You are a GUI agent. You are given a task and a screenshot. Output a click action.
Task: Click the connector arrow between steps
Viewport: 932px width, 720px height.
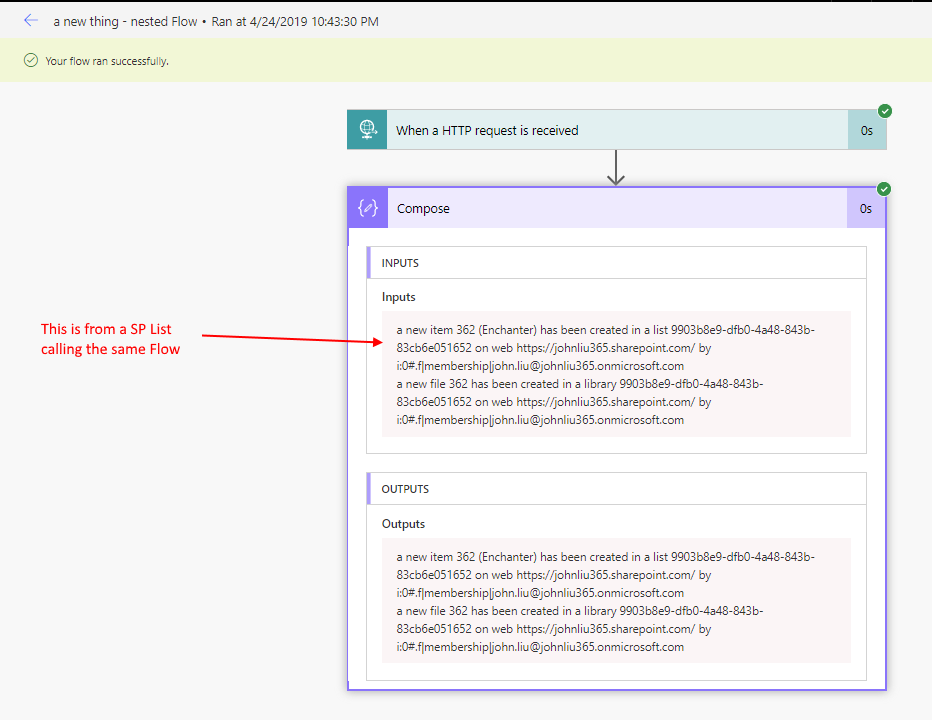point(616,167)
